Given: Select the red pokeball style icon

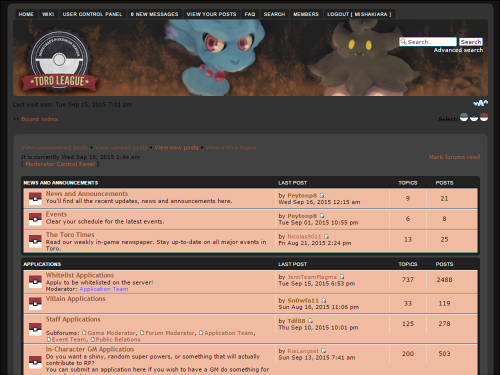Looking at the screenshot, I should coord(484,117).
